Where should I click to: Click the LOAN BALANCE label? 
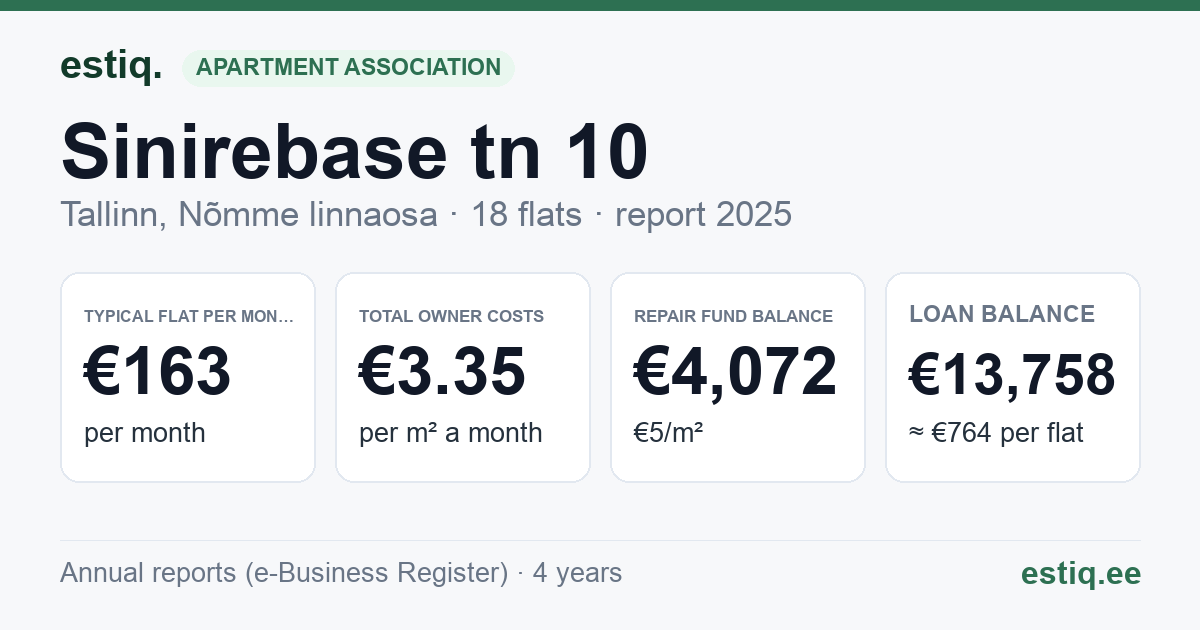click(1002, 314)
